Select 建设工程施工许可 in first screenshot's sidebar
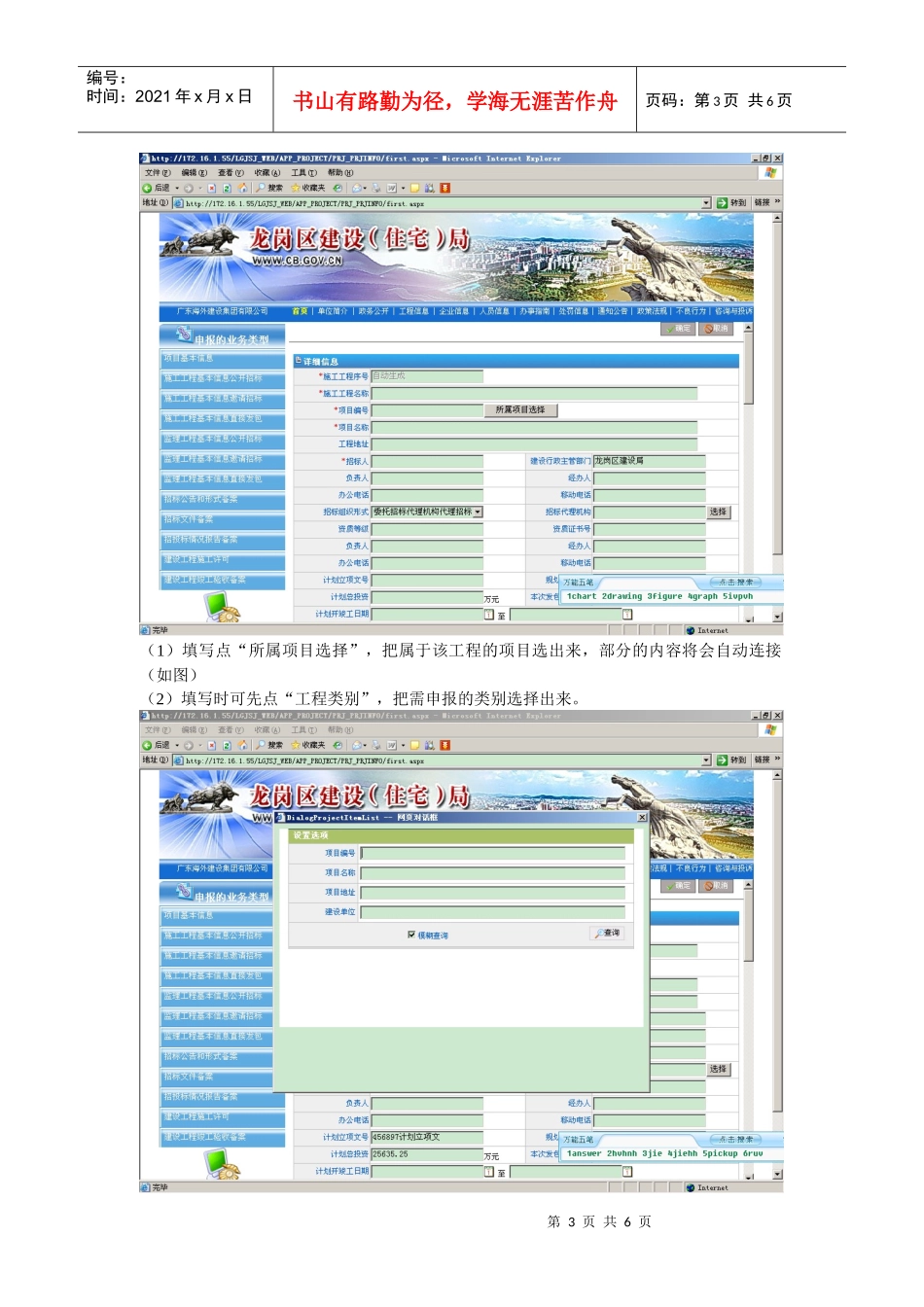Image resolution: width=924 pixels, height=1307 pixels. tap(223, 561)
